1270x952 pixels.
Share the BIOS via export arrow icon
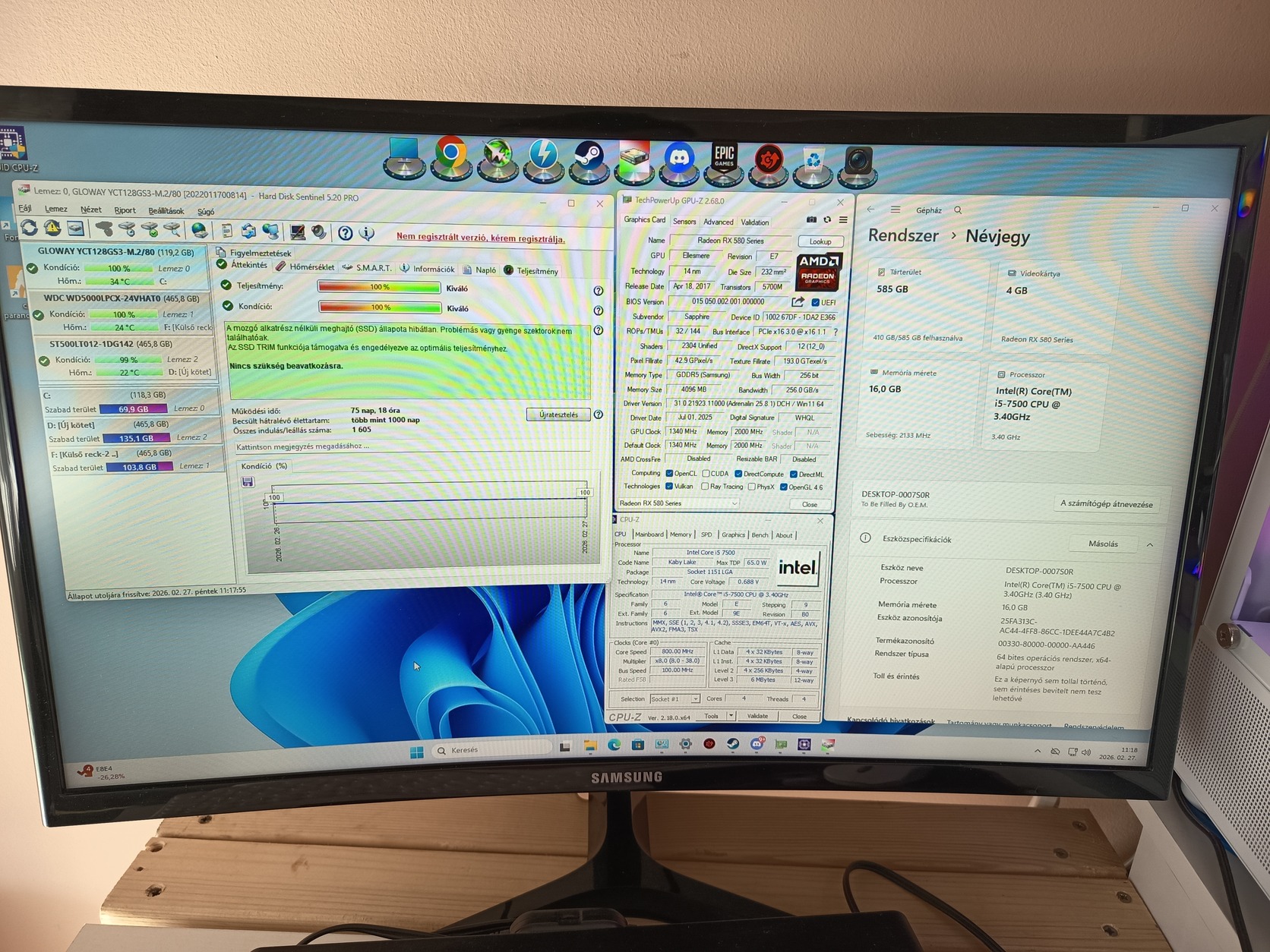tap(798, 302)
